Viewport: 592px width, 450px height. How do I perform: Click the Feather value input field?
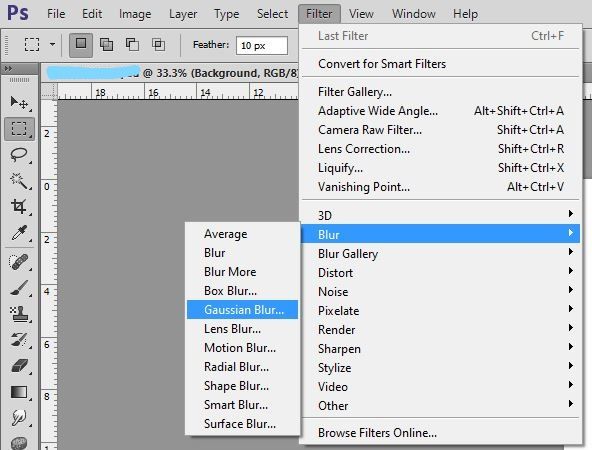click(262, 46)
